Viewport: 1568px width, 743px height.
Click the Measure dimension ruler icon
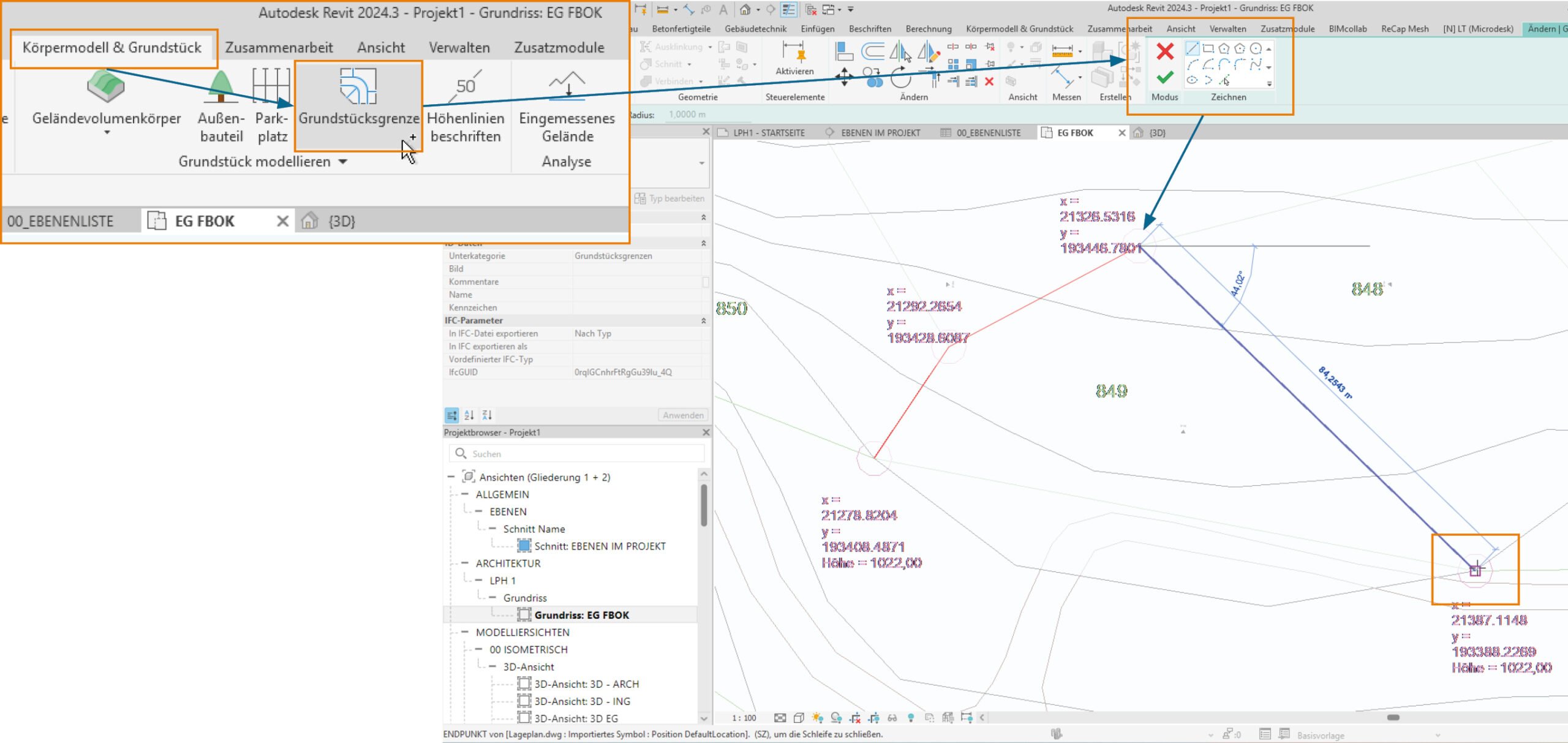coord(1062,50)
